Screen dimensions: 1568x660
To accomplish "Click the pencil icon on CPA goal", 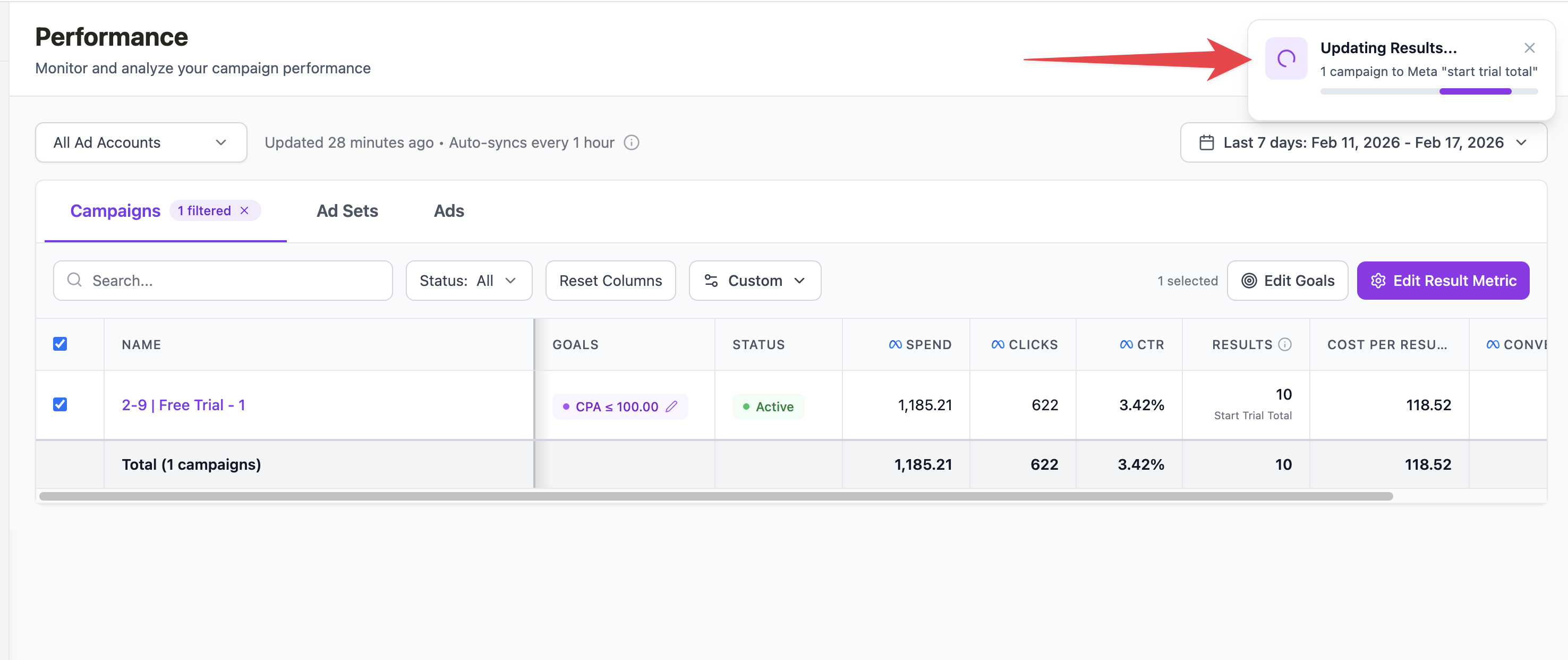I will [671, 407].
